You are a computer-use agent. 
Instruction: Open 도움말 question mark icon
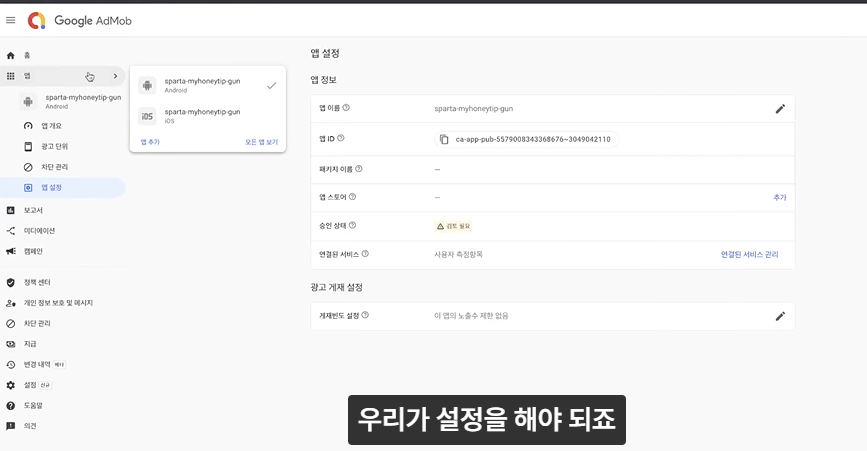coord(11,405)
